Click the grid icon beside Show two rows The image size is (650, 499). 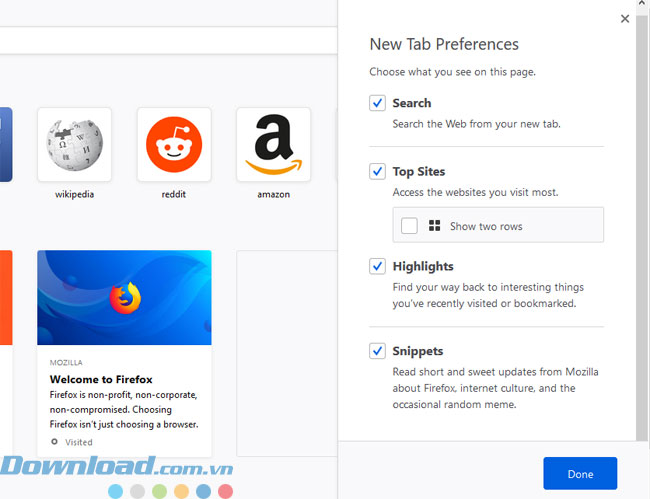click(x=434, y=226)
